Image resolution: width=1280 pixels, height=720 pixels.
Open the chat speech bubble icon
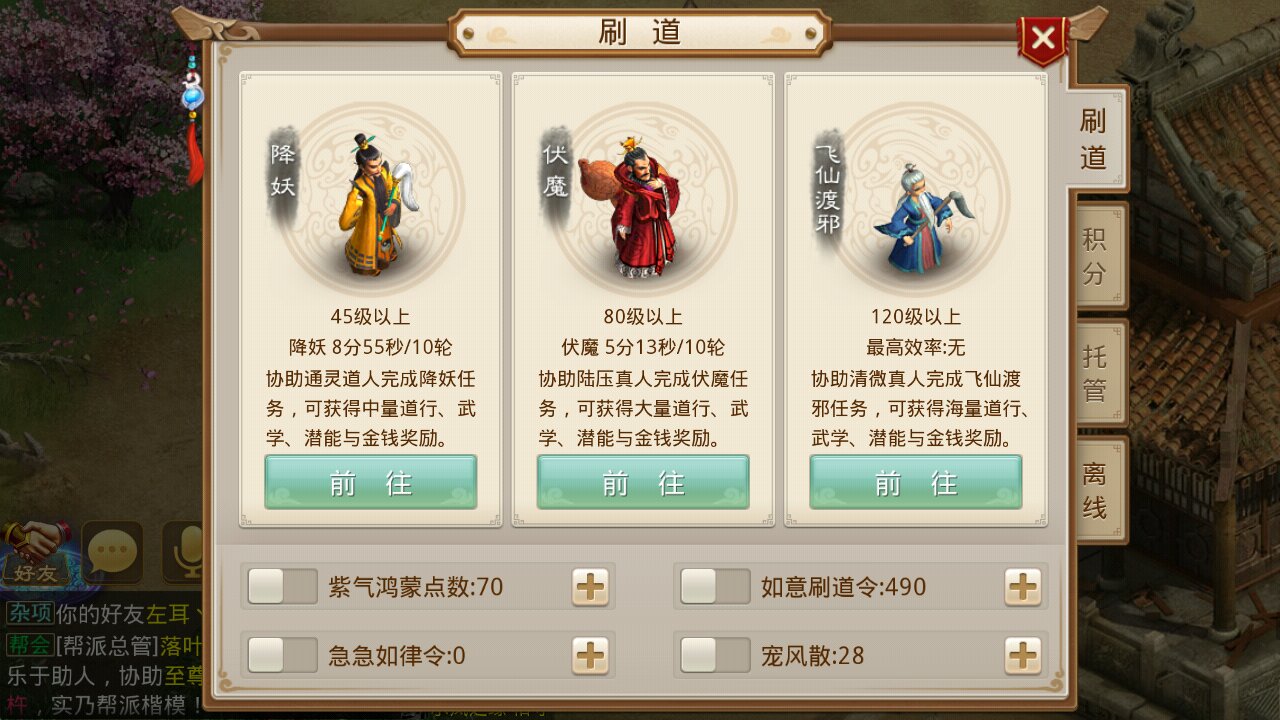[x=112, y=551]
